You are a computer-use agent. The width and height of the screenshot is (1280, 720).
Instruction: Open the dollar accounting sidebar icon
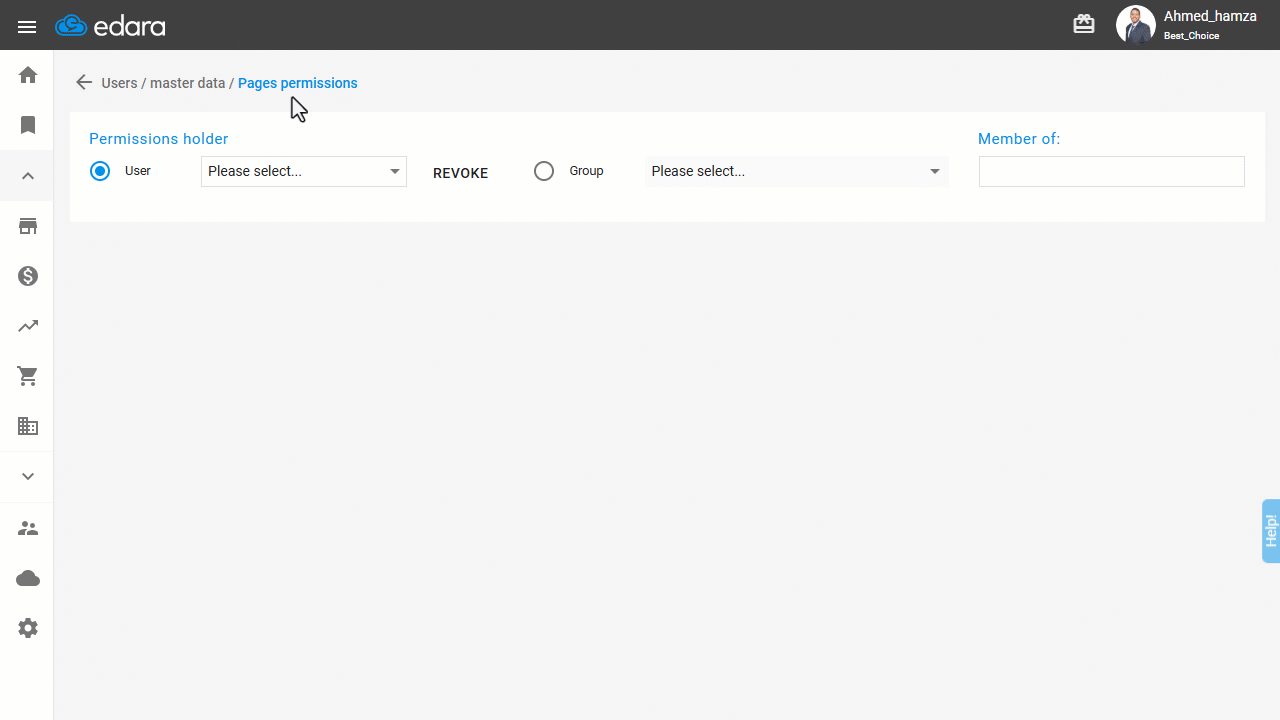[x=28, y=276]
